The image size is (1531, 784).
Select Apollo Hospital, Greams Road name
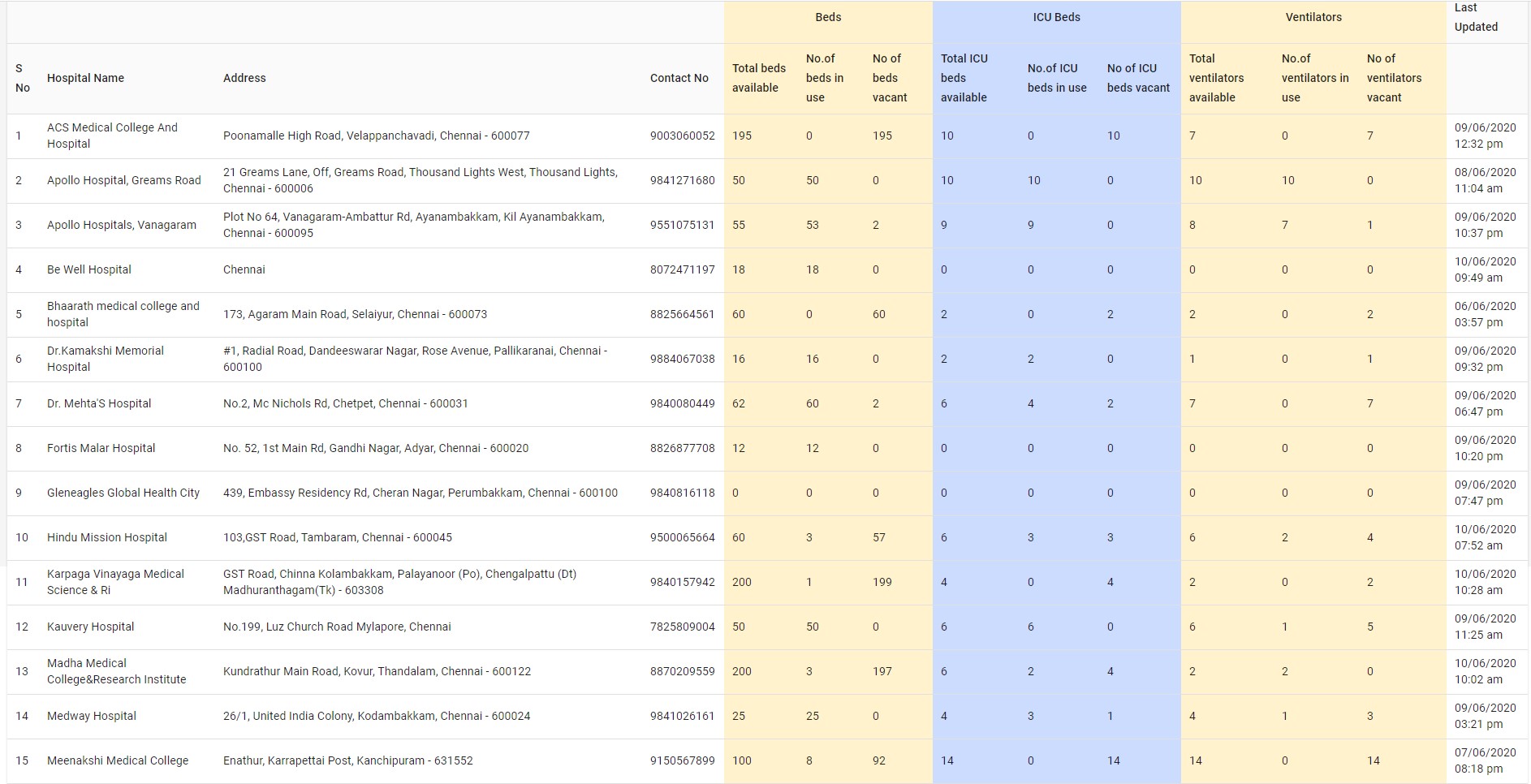[x=123, y=180]
